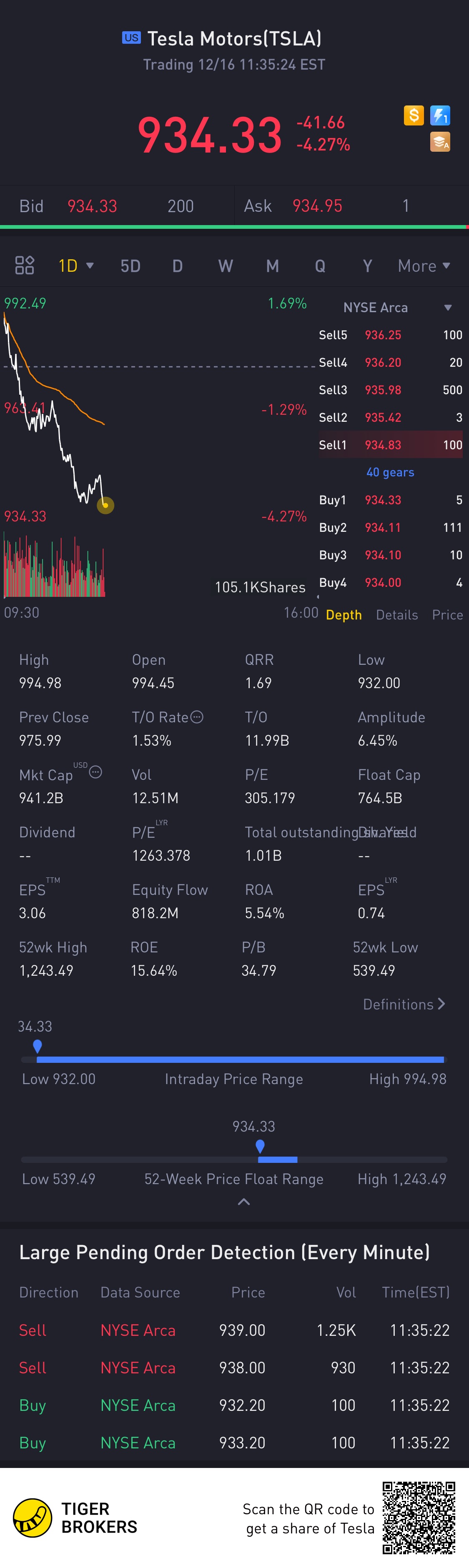
Task: Select the Depth tab
Action: 344,615
